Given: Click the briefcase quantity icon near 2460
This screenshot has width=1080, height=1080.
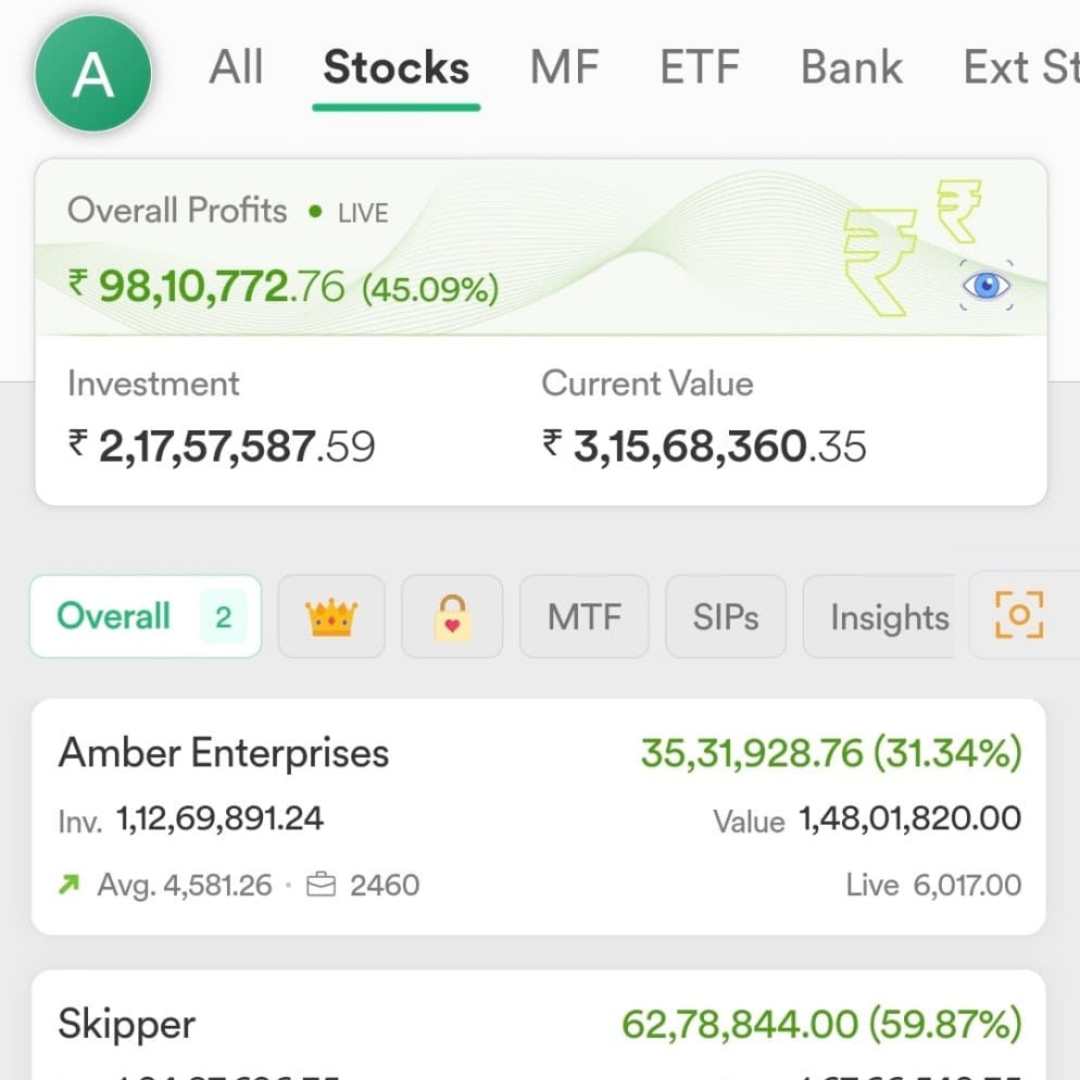Looking at the screenshot, I should (321, 884).
